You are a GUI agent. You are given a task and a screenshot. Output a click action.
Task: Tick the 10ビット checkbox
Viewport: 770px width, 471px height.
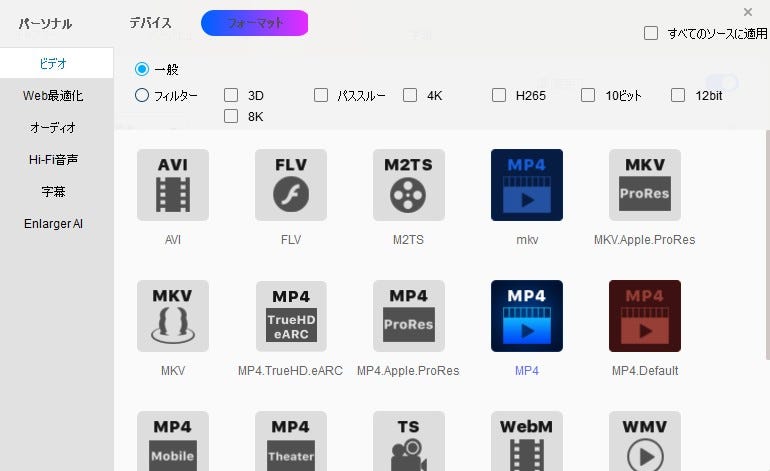(x=588, y=95)
